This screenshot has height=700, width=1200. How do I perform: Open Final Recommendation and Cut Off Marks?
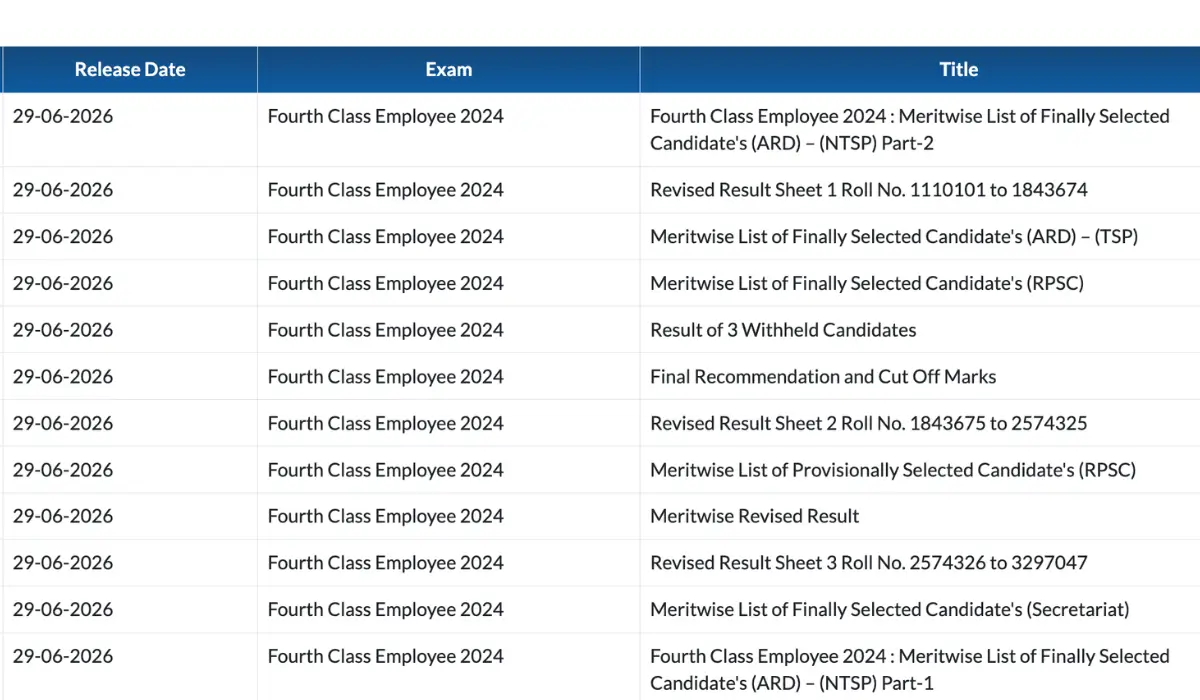[x=822, y=377]
